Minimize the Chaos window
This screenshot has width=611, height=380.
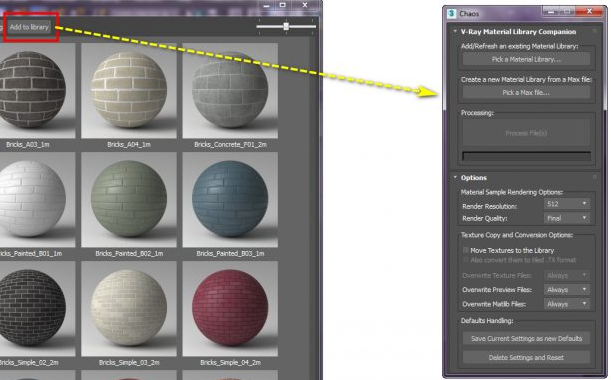tap(551, 12)
